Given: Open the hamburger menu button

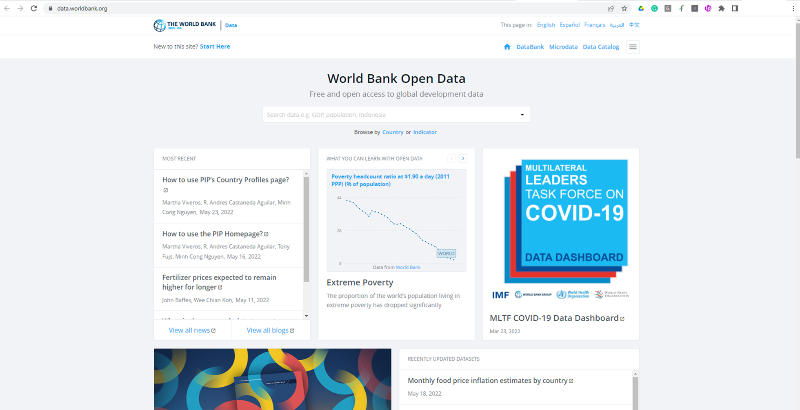Looking at the screenshot, I should pyautogui.click(x=633, y=47).
